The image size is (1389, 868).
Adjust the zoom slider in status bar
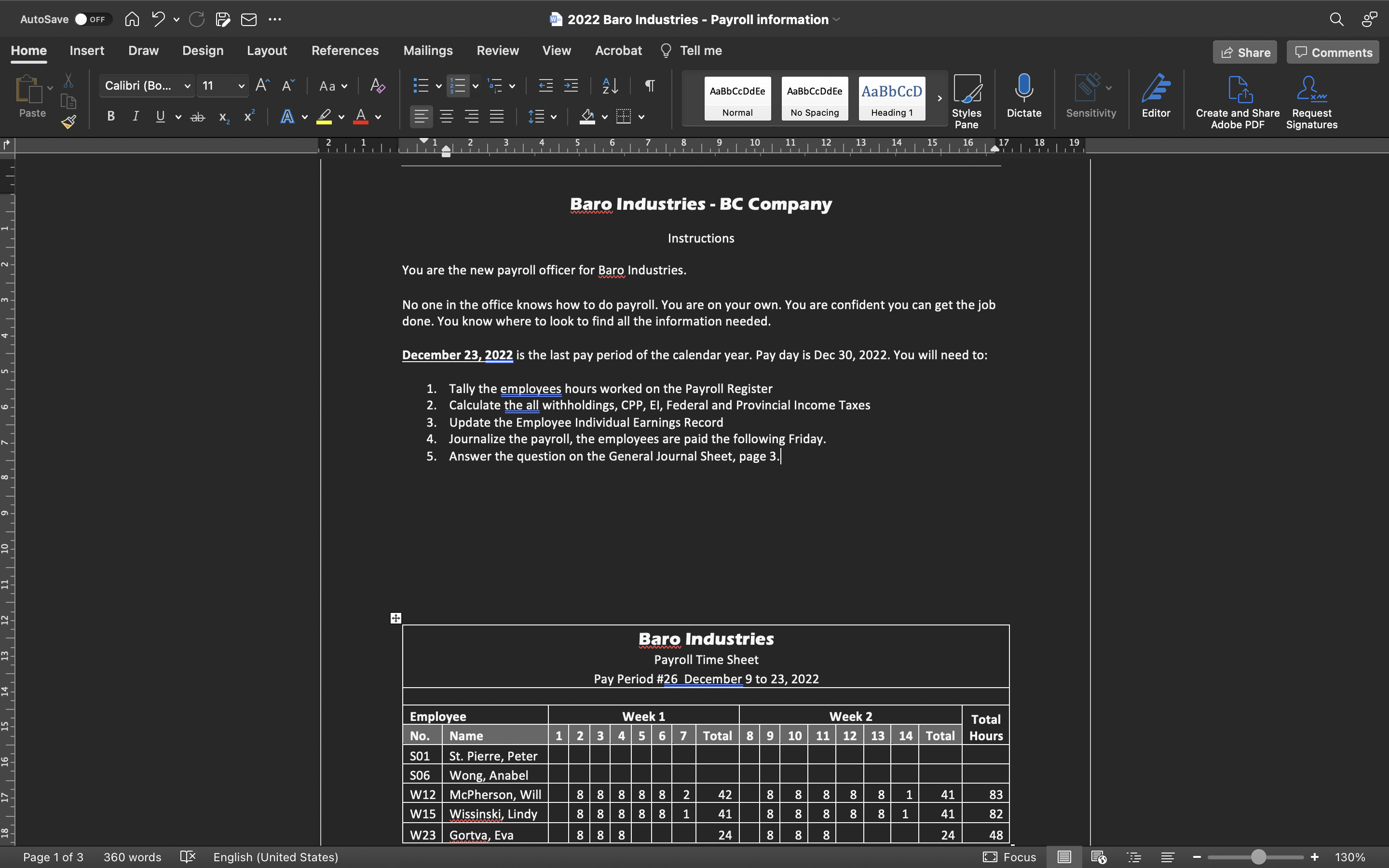pos(1258,857)
